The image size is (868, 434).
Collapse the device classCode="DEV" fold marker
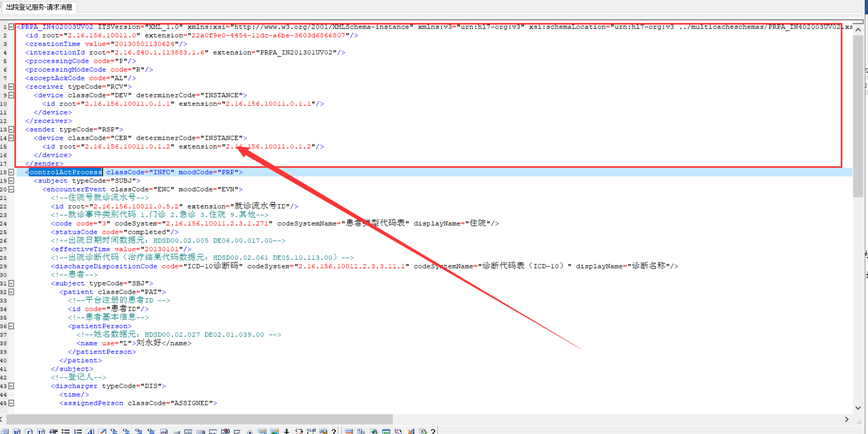11,95
